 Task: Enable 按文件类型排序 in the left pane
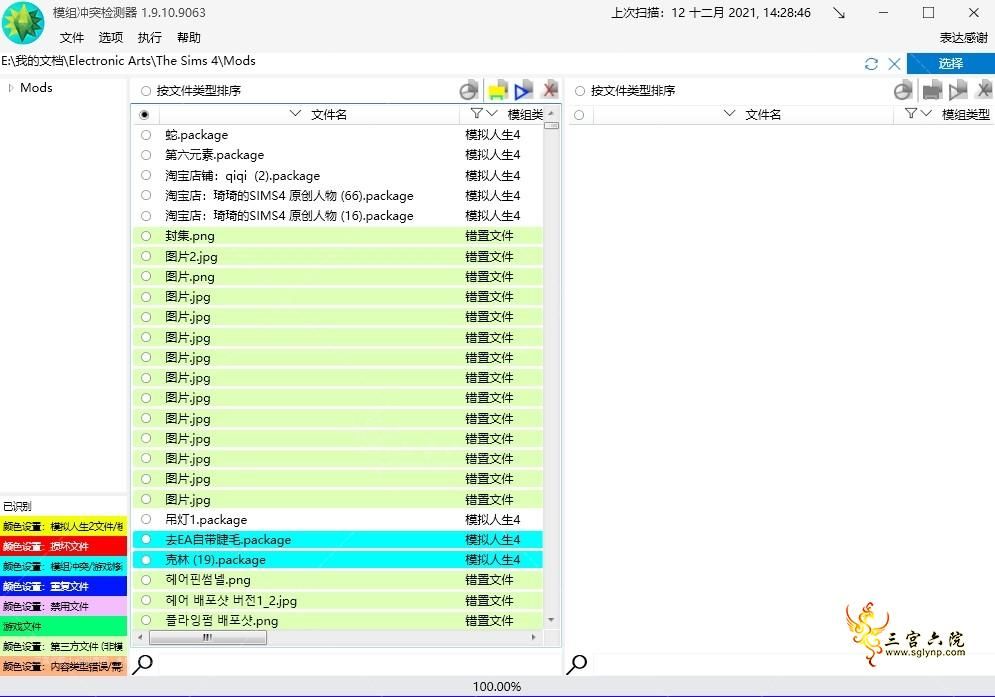146,91
